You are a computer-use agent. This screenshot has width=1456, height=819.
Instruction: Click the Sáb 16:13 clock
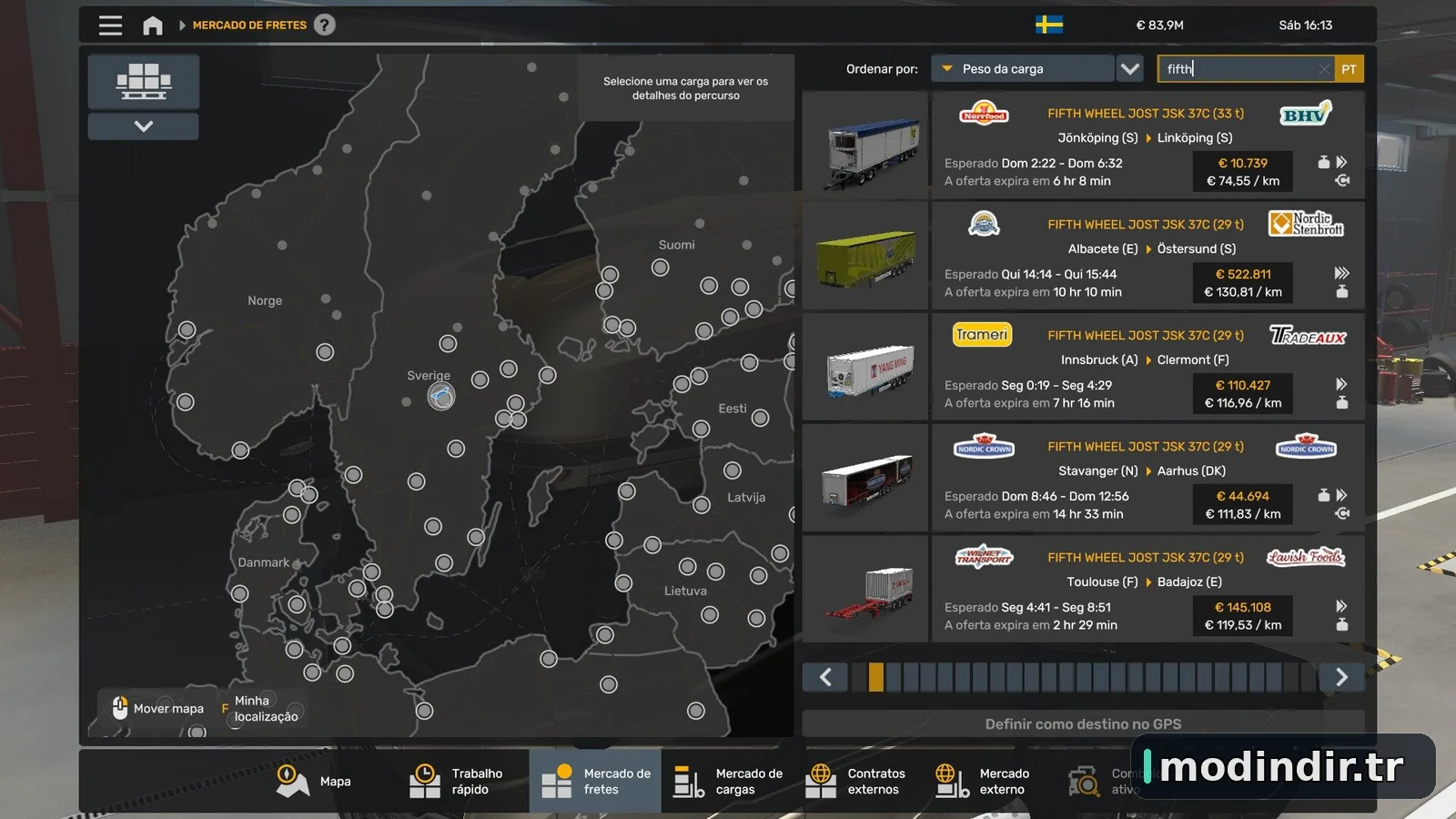pyautogui.click(x=1305, y=25)
